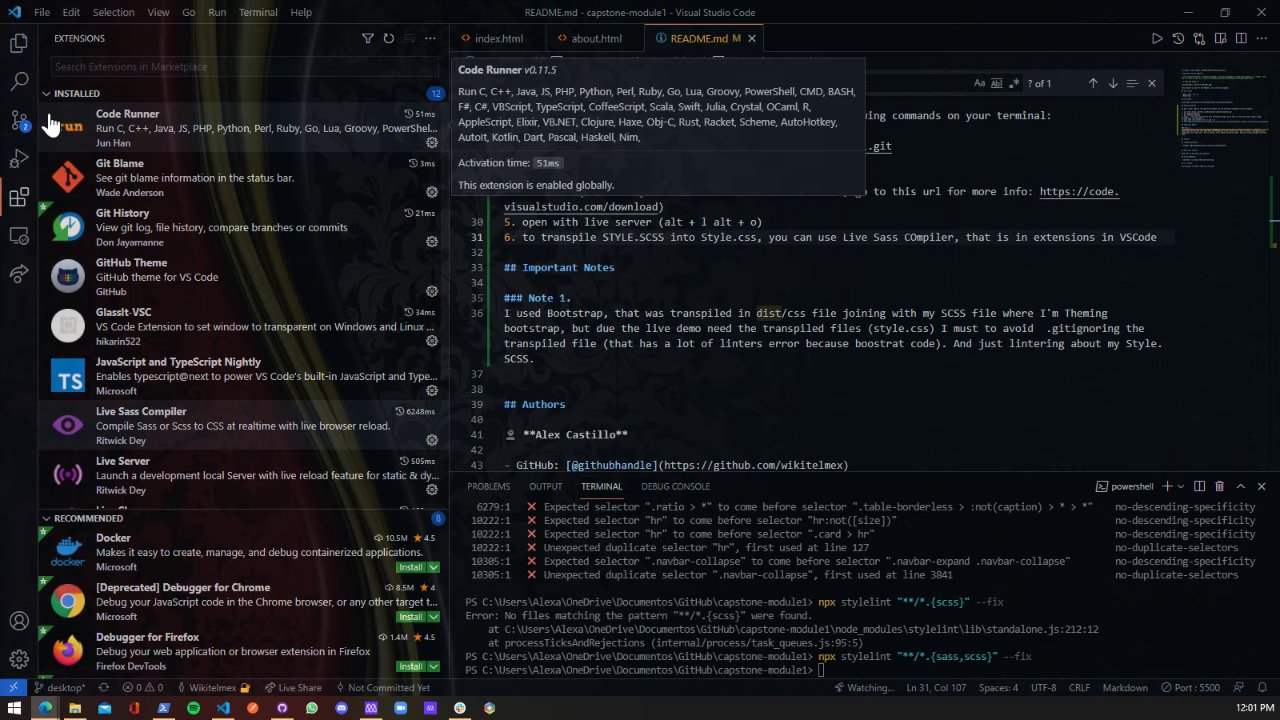Clear extensions search results

tap(410, 38)
